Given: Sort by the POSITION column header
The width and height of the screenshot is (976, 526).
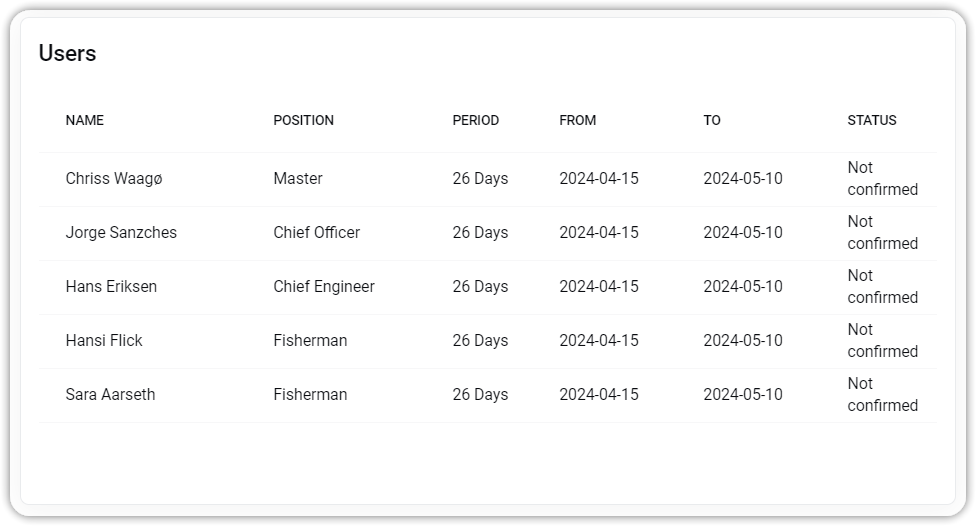Looking at the screenshot, I should [x=303, y=120].
